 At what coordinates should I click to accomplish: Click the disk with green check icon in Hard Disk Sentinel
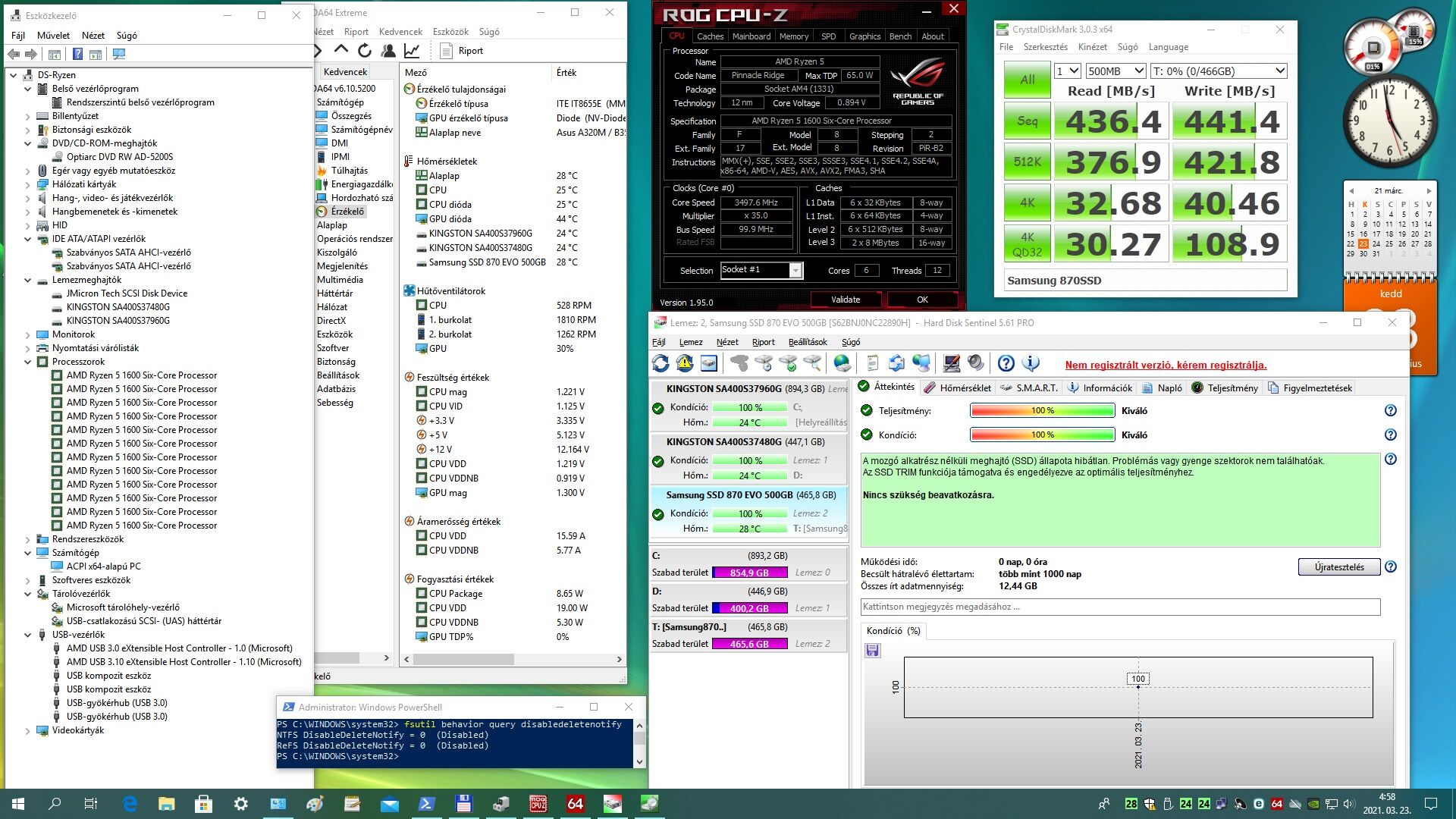pos(788,364)
